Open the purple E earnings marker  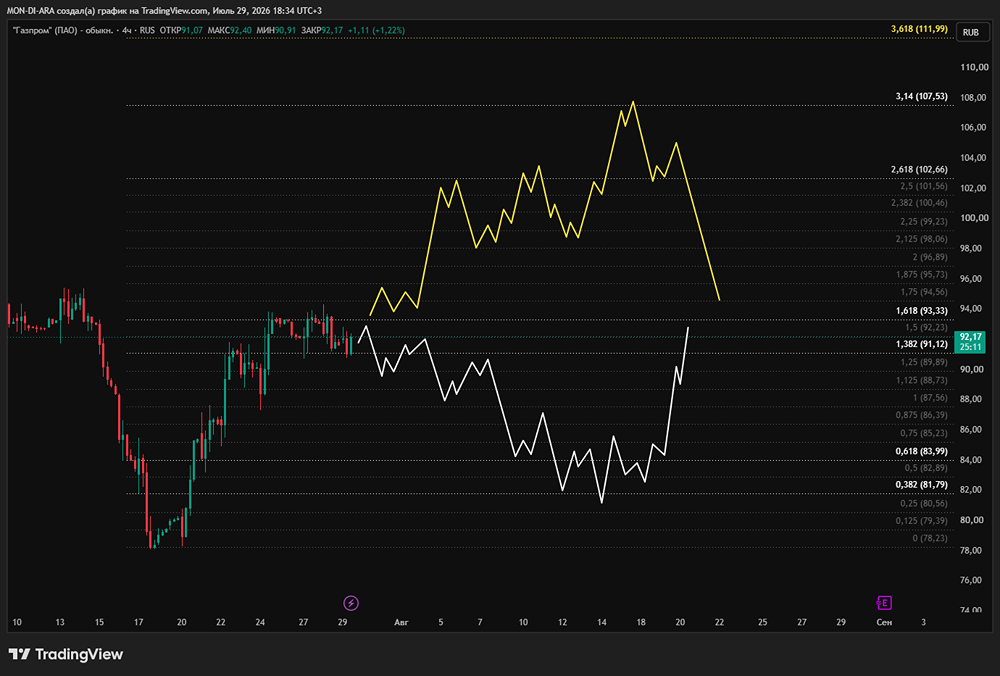pos(884,603)
